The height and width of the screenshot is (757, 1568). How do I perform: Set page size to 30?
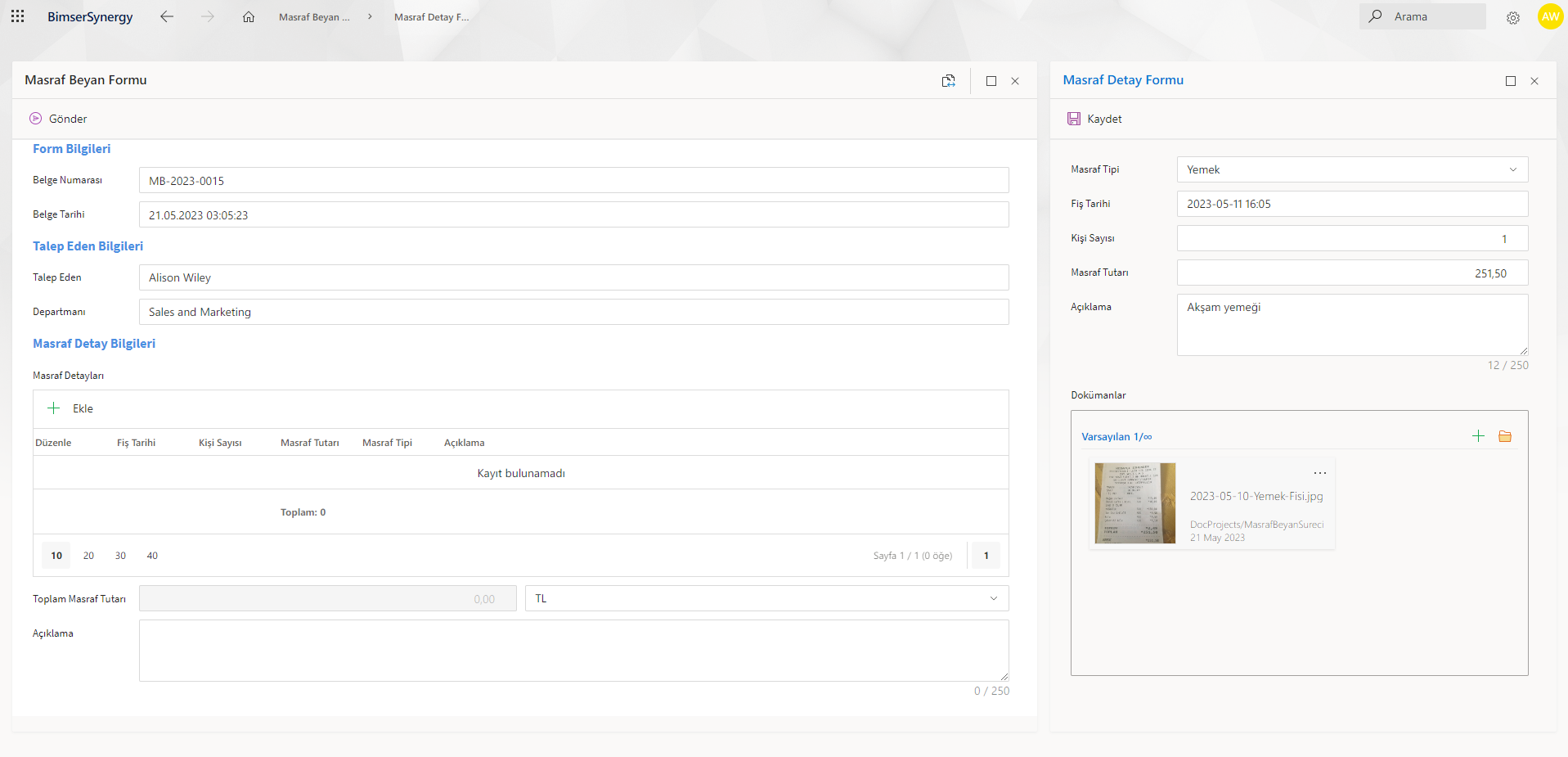click(120, 556)
